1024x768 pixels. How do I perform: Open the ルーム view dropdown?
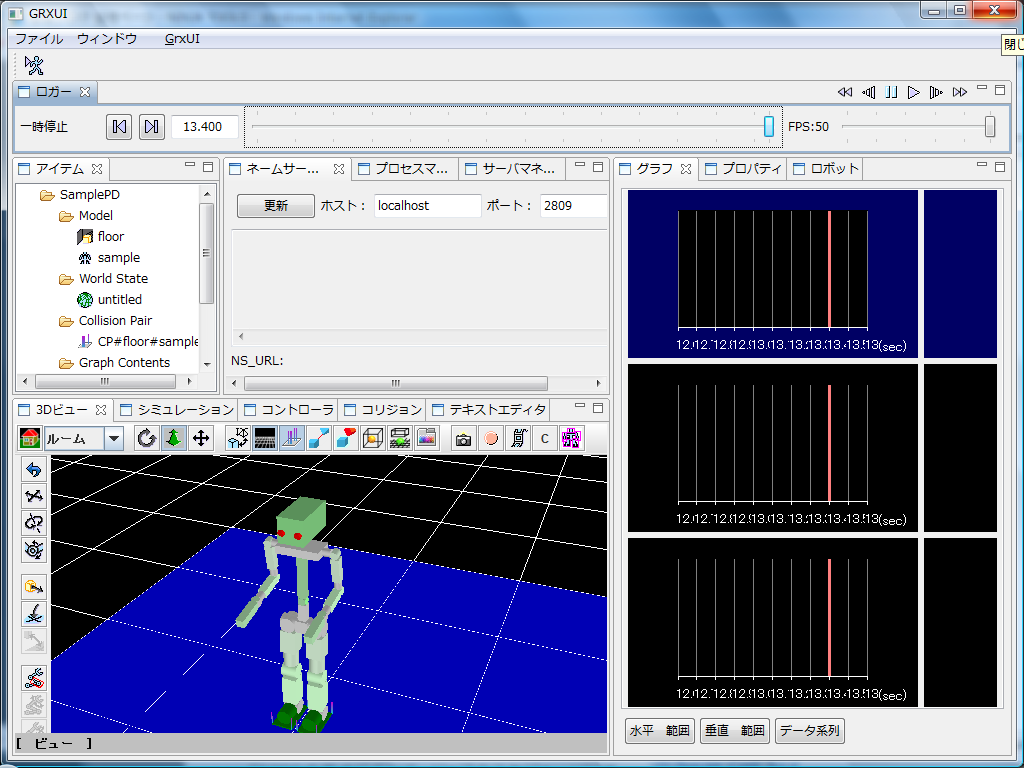[x=114, y=438]
